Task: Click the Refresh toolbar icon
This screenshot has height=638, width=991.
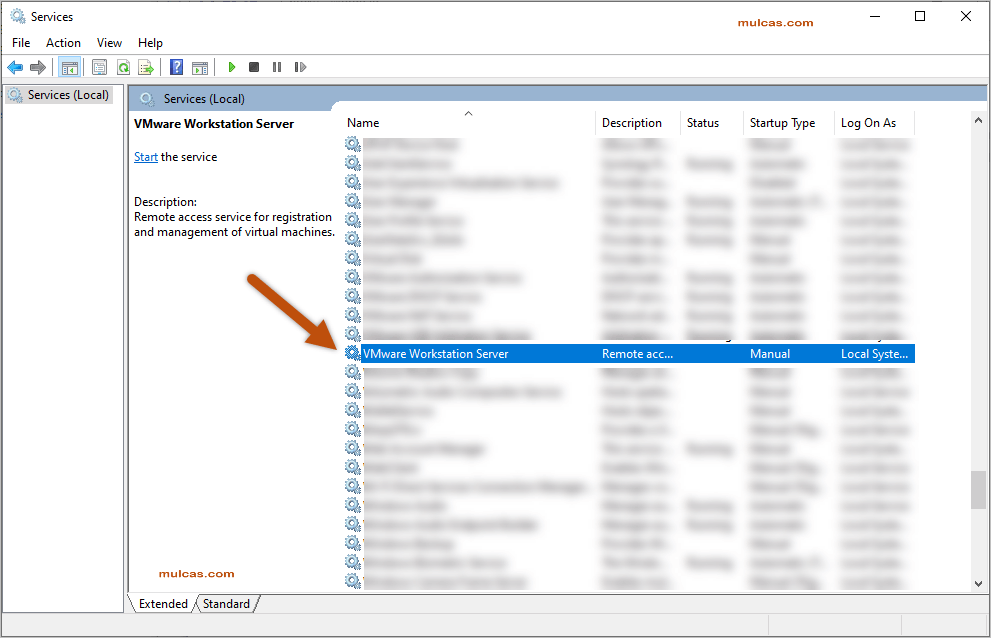Action: point(123,67)
